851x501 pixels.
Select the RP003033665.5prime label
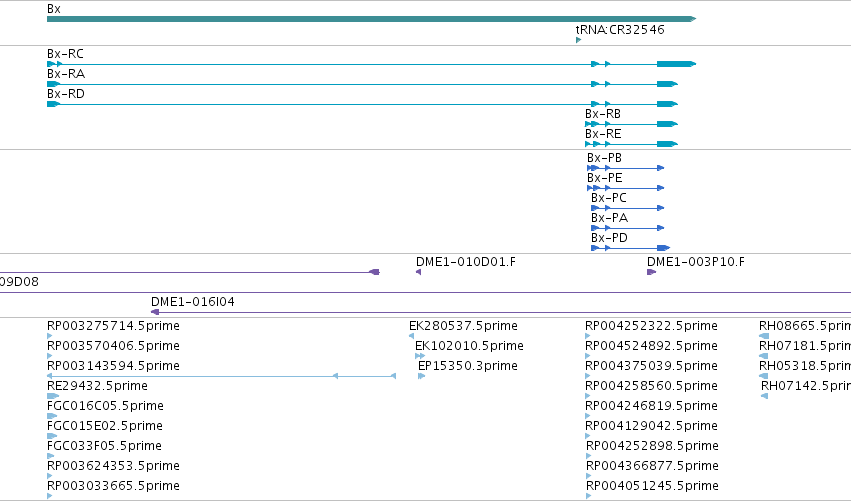(113, 486)
